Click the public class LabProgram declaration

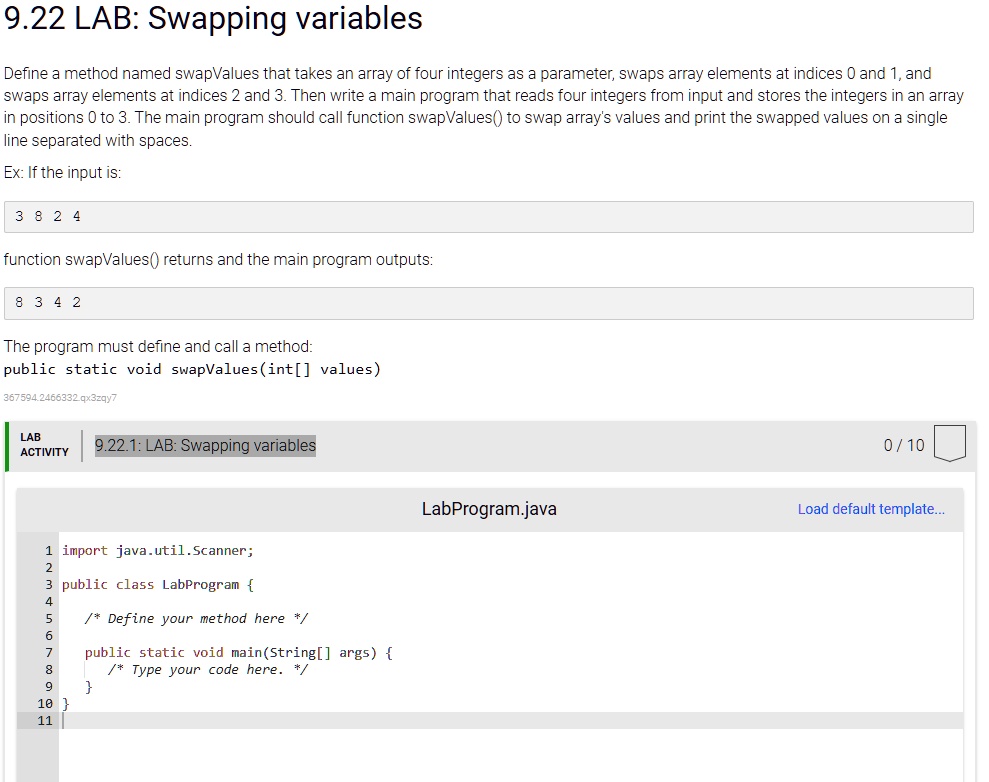155,584
